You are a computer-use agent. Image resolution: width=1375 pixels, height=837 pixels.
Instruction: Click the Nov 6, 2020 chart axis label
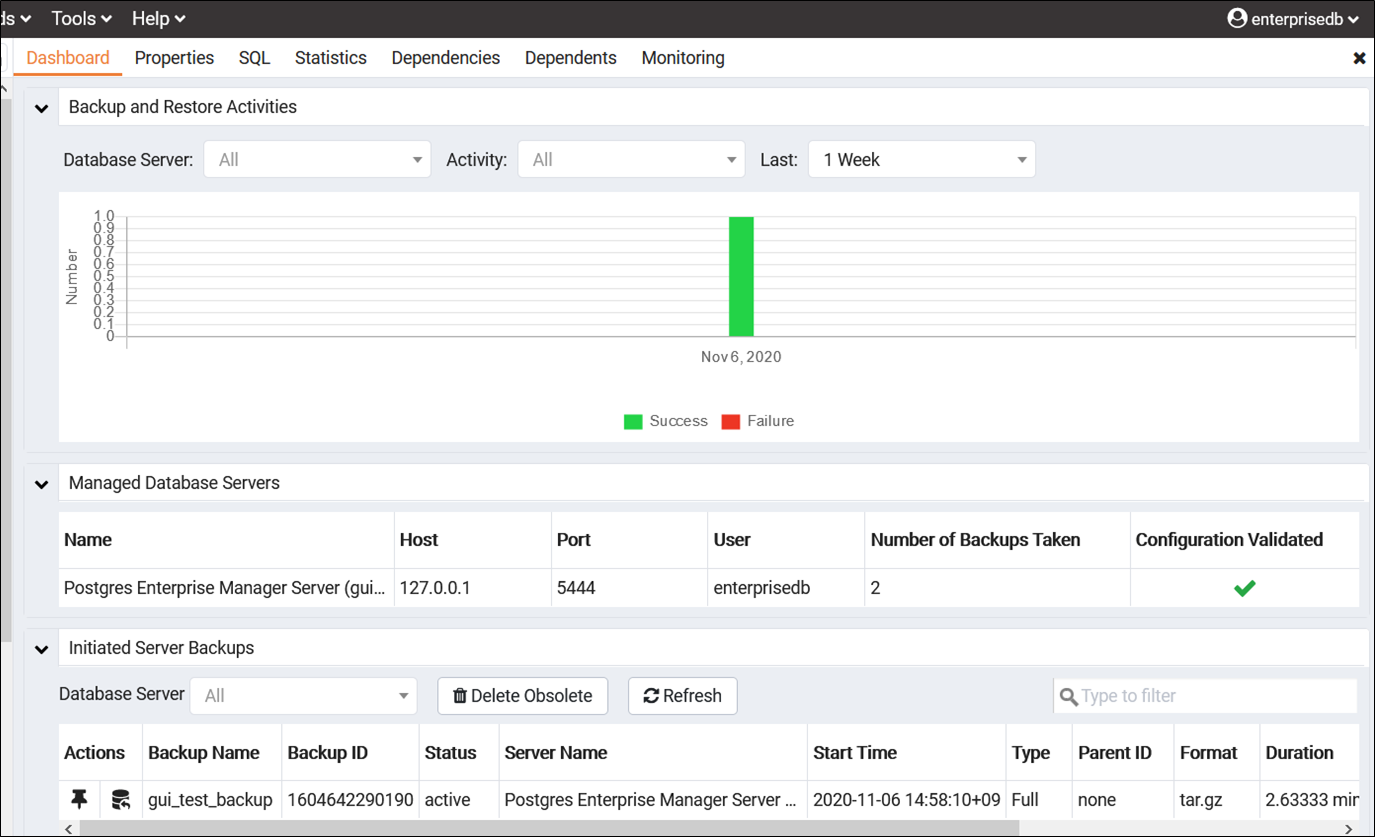click(741, 357)
